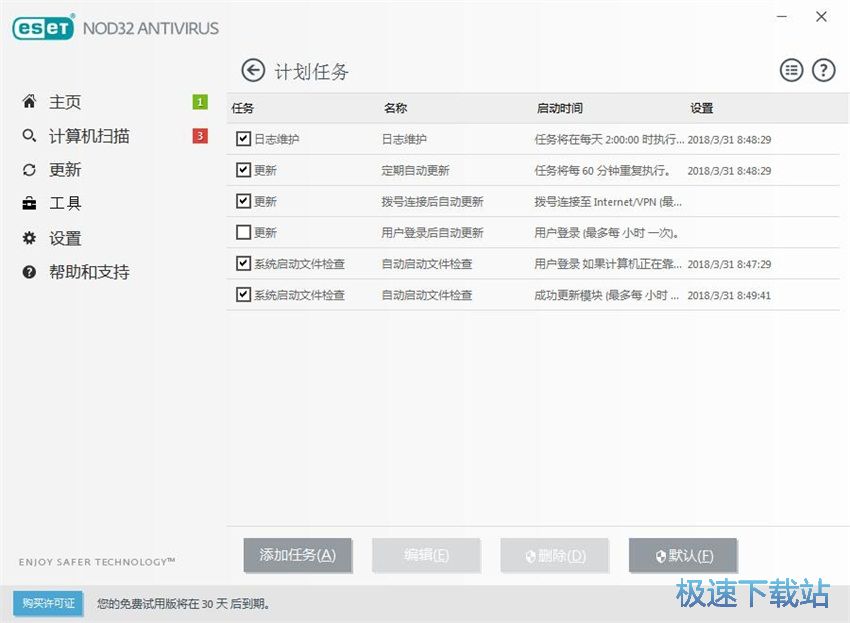Click the green notification badge on 主页

(200, 102)
